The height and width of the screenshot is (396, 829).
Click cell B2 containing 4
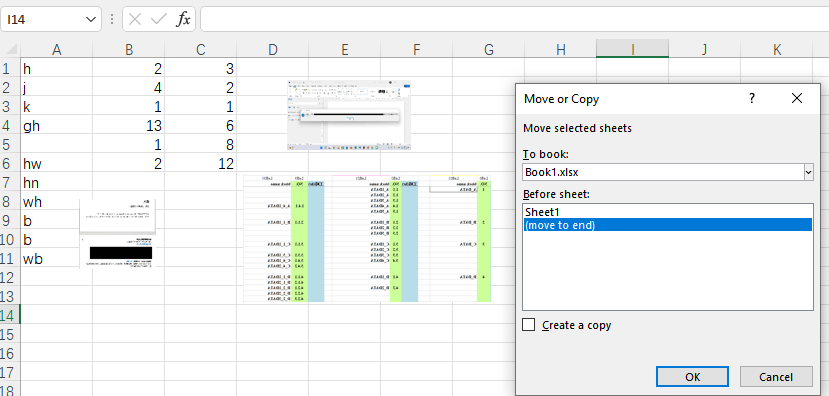click(128, 88)
